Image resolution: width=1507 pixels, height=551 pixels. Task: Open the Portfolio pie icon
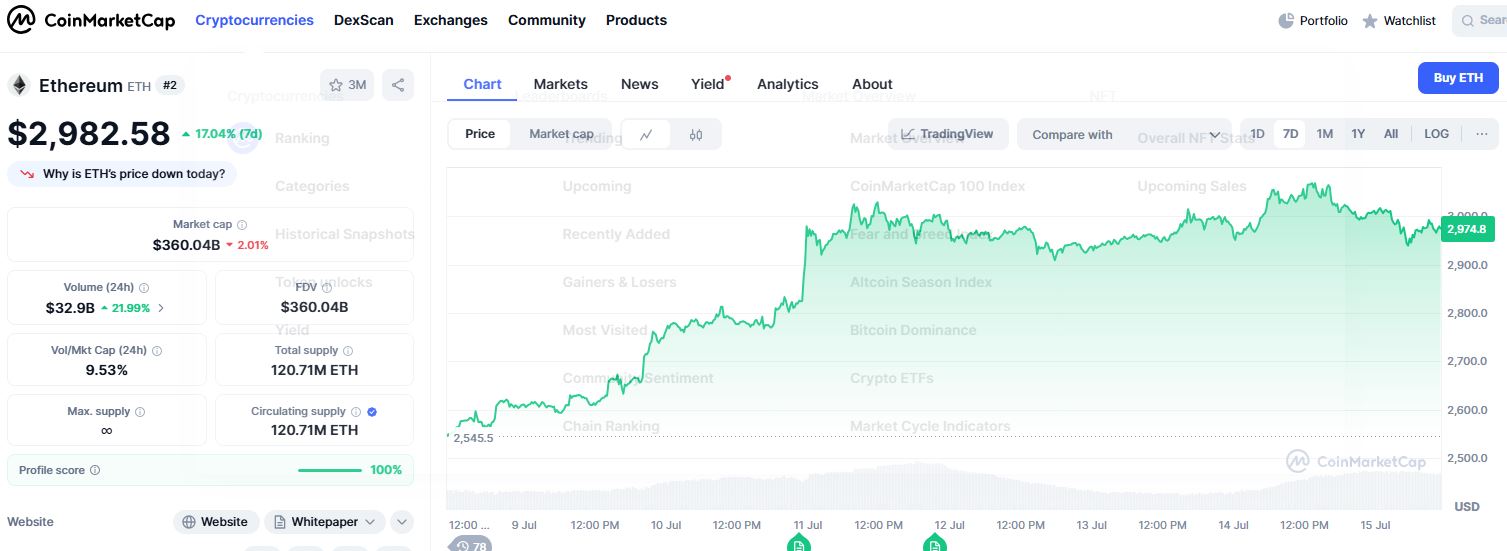pyautogui.click(x=1286, y=20)
